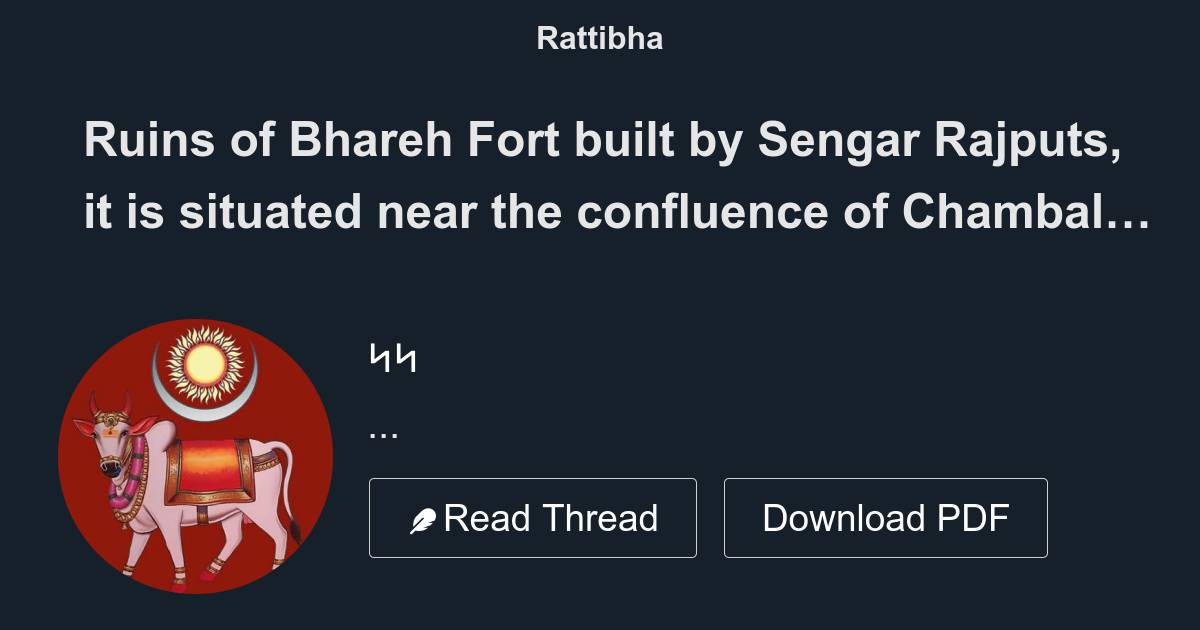
Task: Click Download PDF to save the thread
Action: (885, 517)
